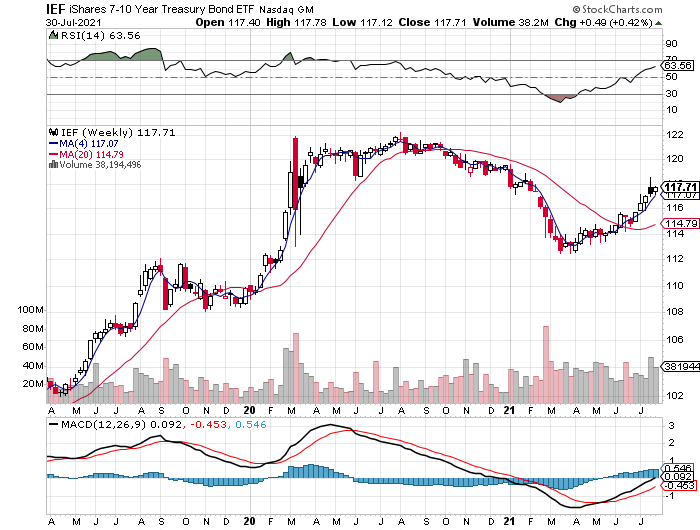Click the 80M volume axis label

(33, 329)
